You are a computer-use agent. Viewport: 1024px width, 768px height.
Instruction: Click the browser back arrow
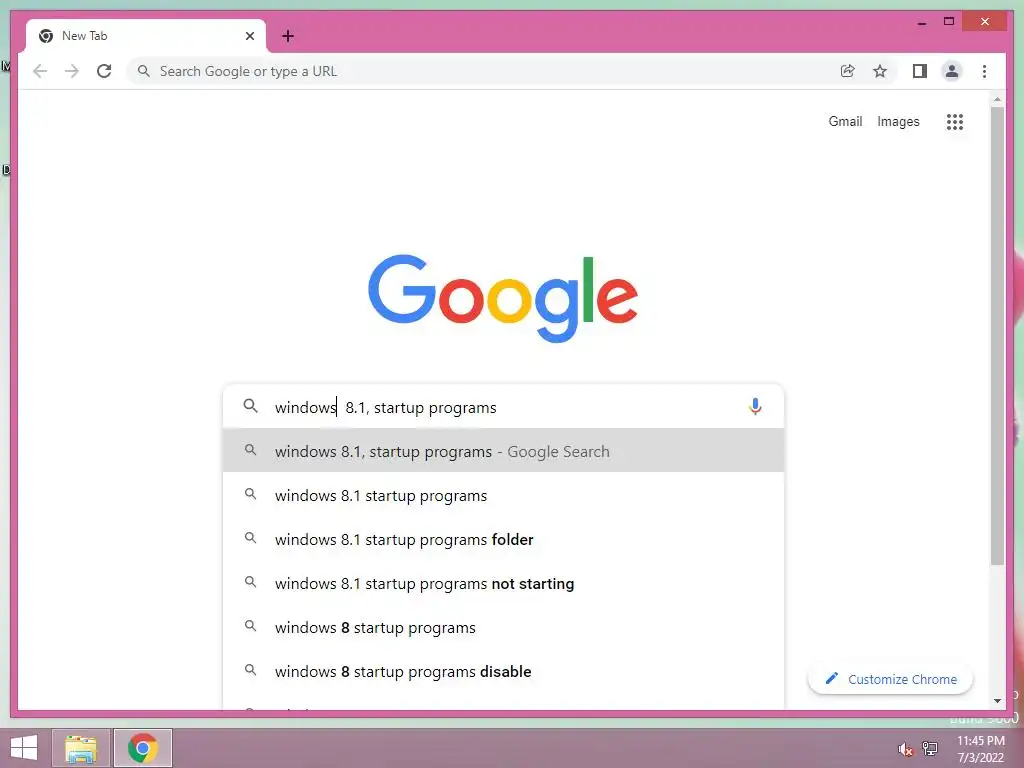tap(40, 71)
